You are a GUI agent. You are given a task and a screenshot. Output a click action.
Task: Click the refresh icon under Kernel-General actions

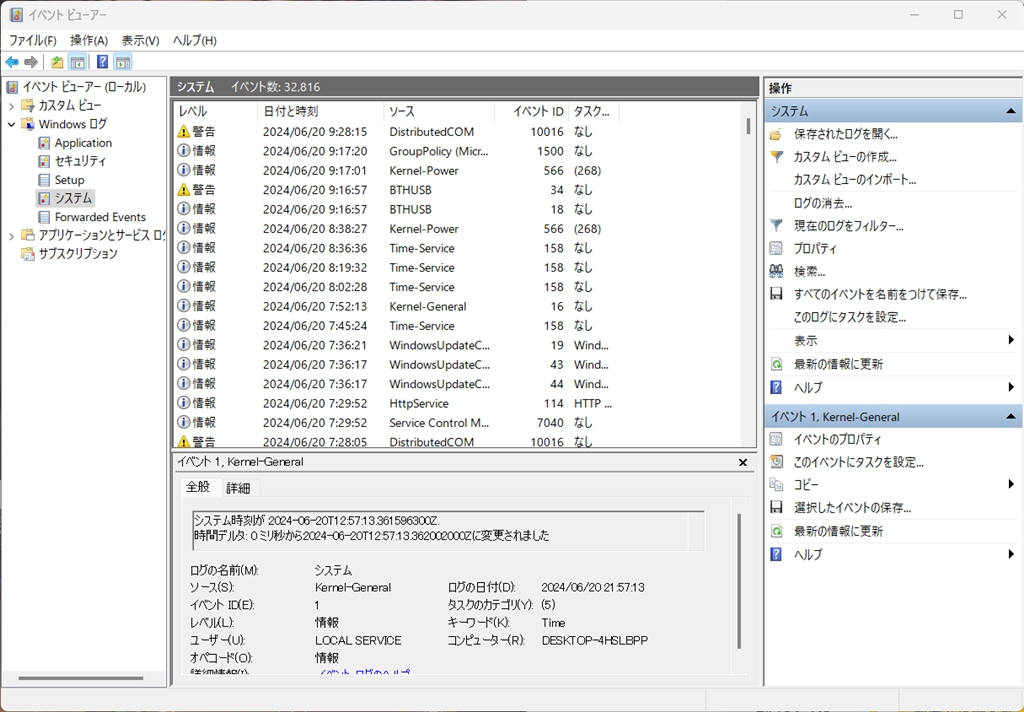(776, 531)
